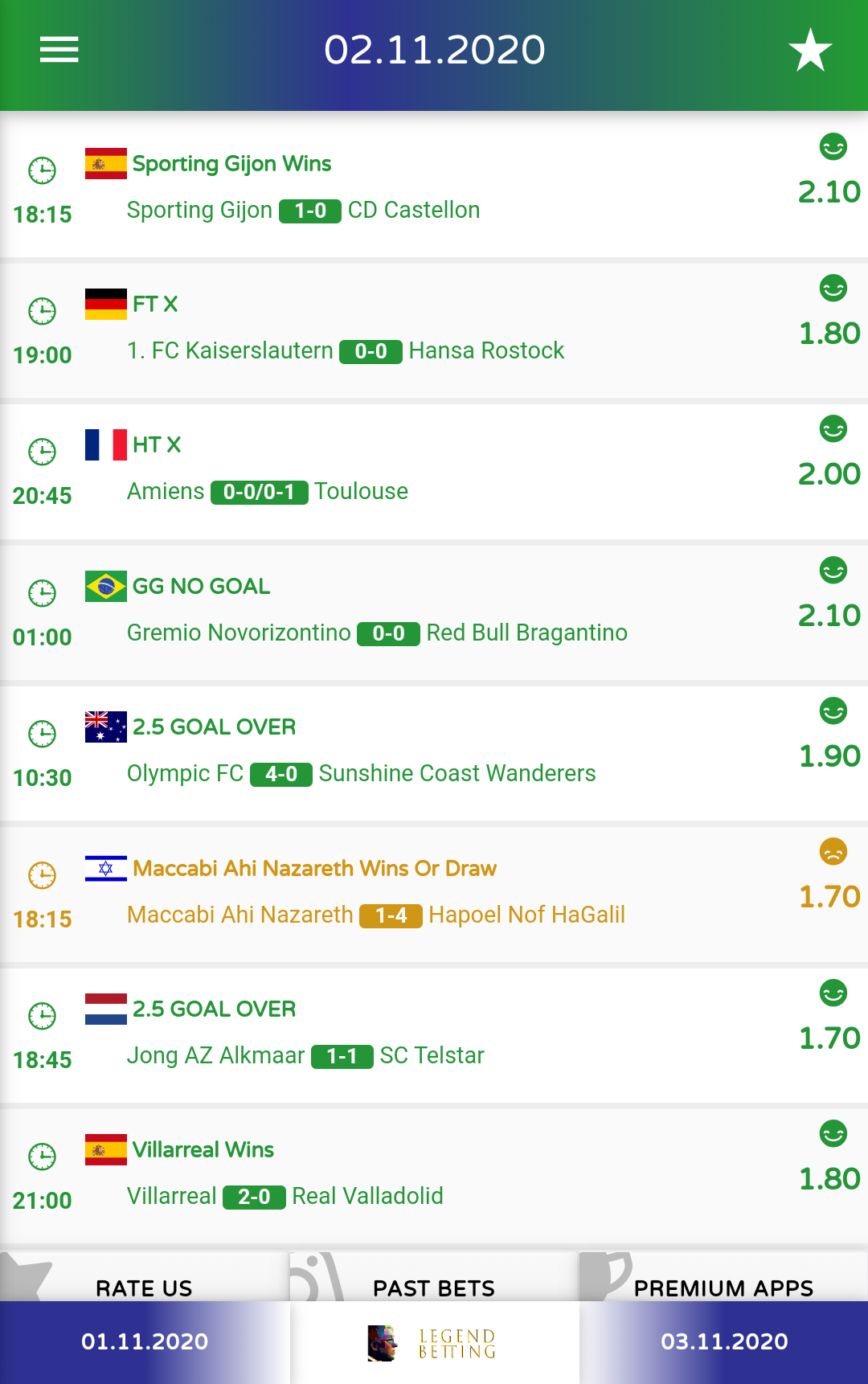Tap the Israel flag by Maccabi Ahi Nazareth

pyautogui.click(x=106, y=868)
